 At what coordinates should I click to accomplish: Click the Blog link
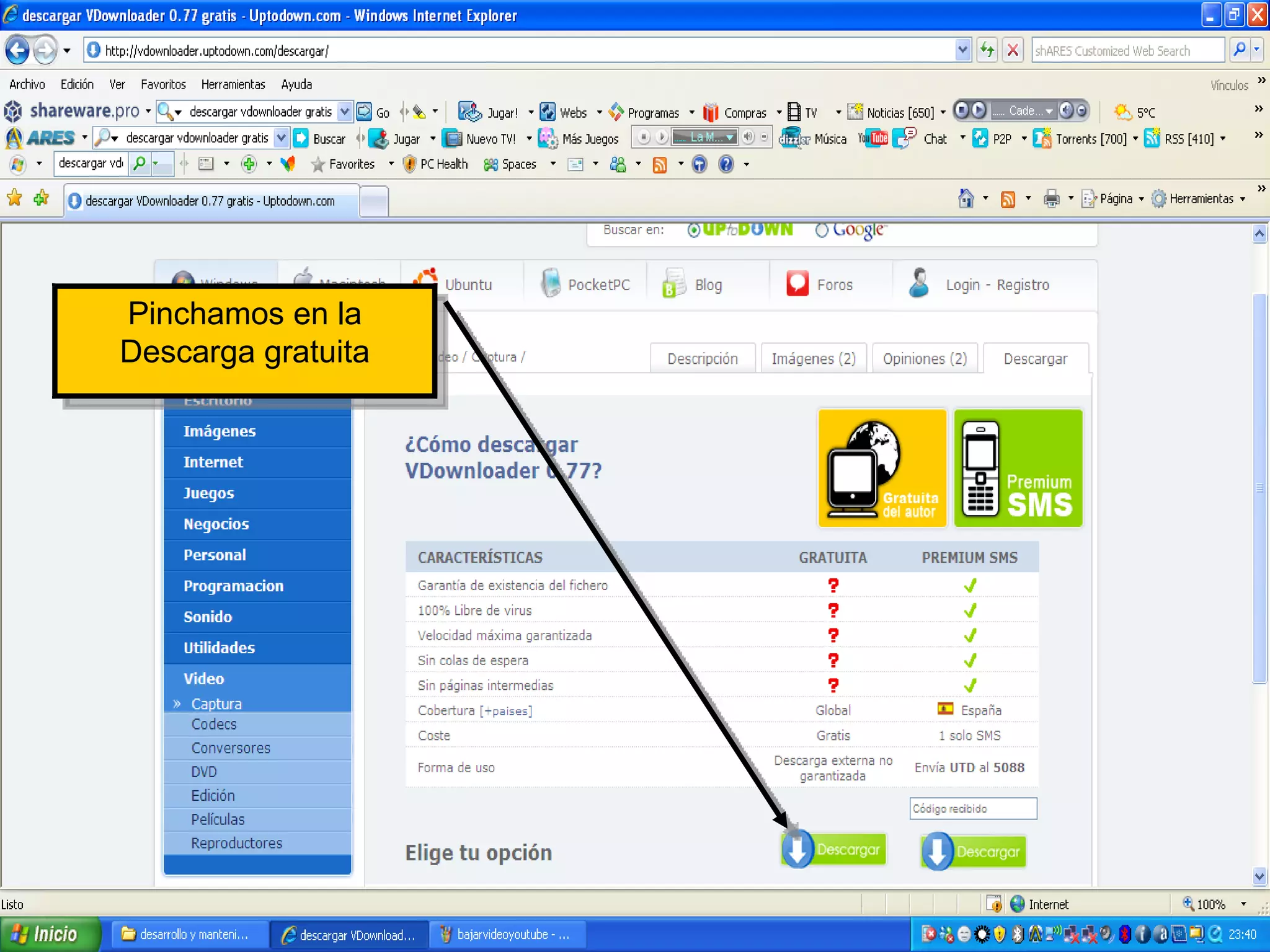coord(708,284)
